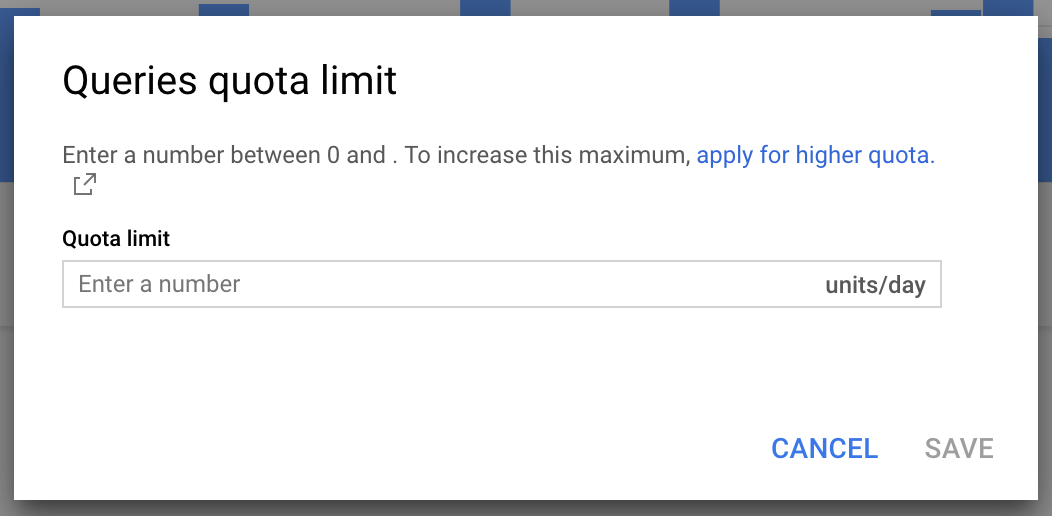Open the "apply for higher quota" link

815,156
